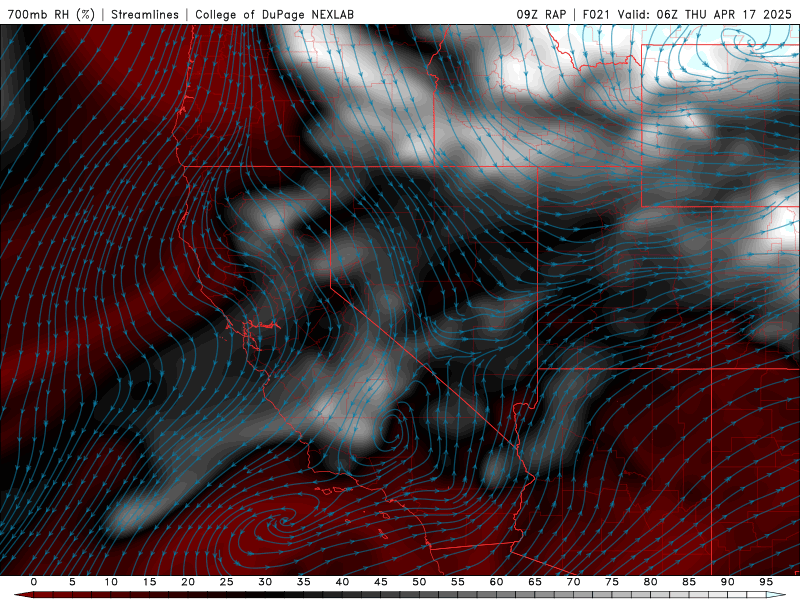Click the 50 tick label on the colorbar
Viewport: 800px width, 600px height.
click(419, 582)
